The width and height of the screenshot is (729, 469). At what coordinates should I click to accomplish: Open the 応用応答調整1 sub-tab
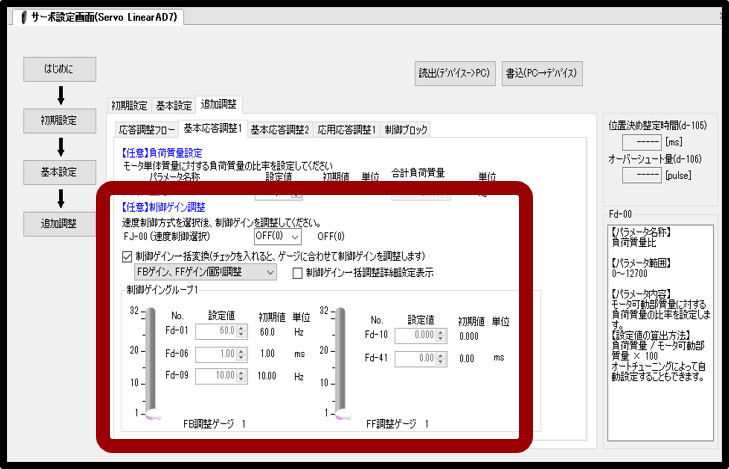point(346,129)
